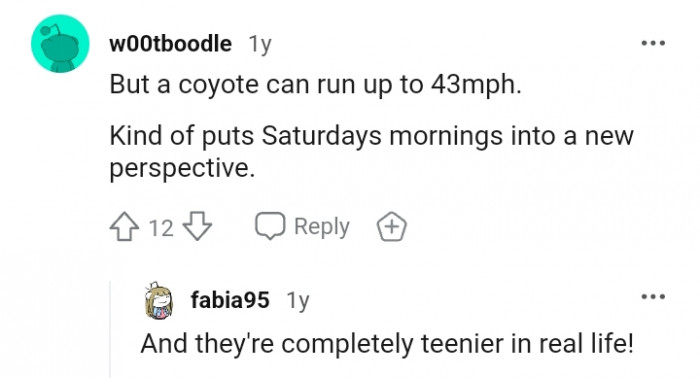Visit the fabia95 user profile
The image size is (700, 378).
230,299
